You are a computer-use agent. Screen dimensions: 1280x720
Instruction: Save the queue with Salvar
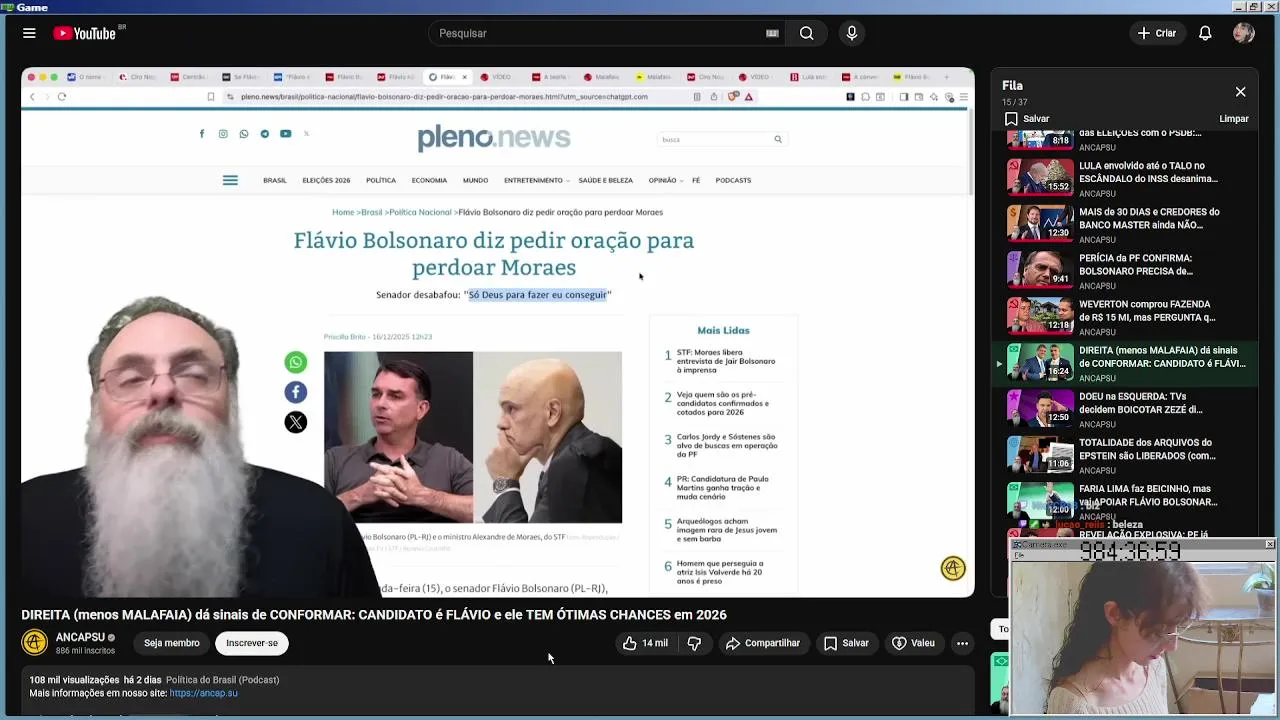pos(1027,118)
